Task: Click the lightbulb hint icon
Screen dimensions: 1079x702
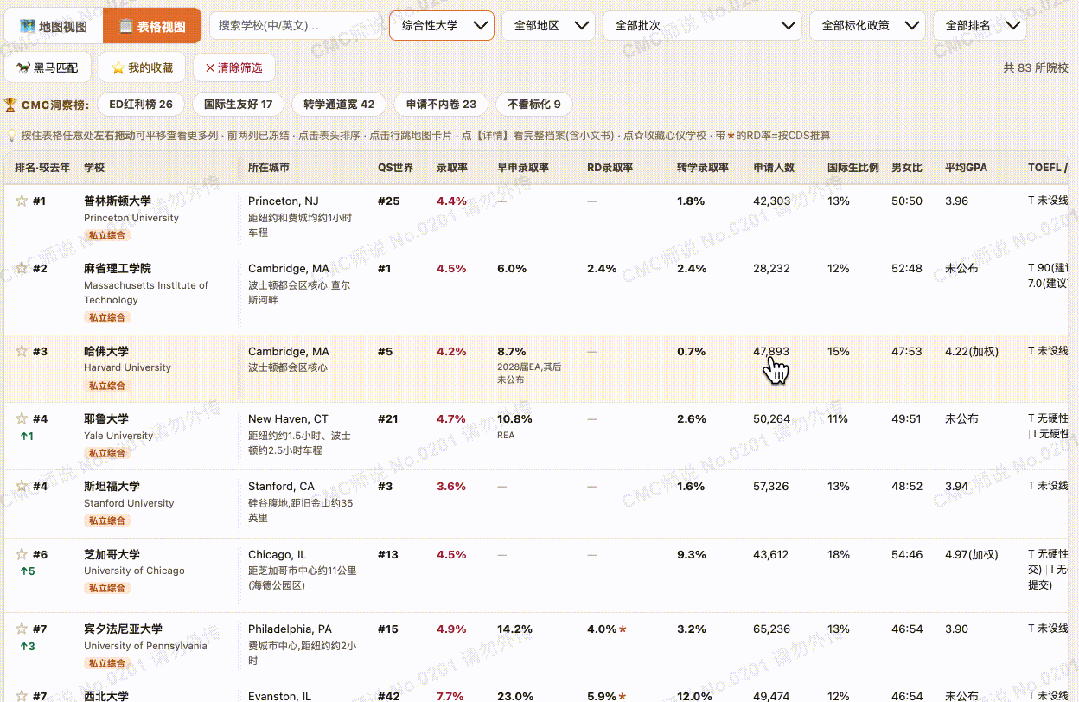Action: click(x=12, y=136)
